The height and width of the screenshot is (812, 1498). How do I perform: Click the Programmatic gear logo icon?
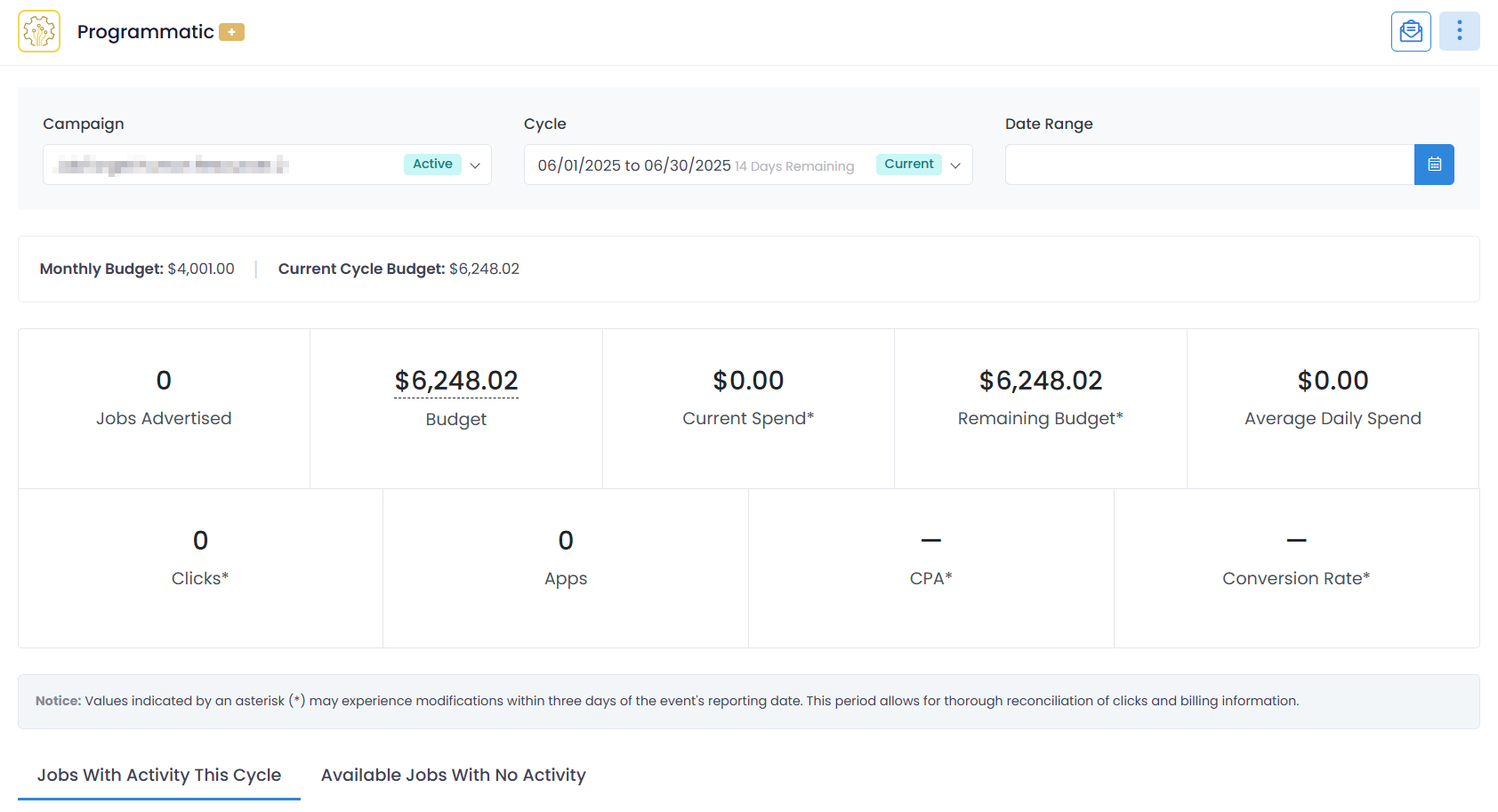(x=39, y=32)
